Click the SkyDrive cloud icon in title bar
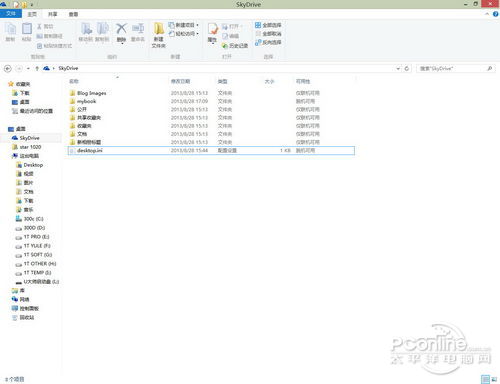500x384 pixels. click(3, 4)
